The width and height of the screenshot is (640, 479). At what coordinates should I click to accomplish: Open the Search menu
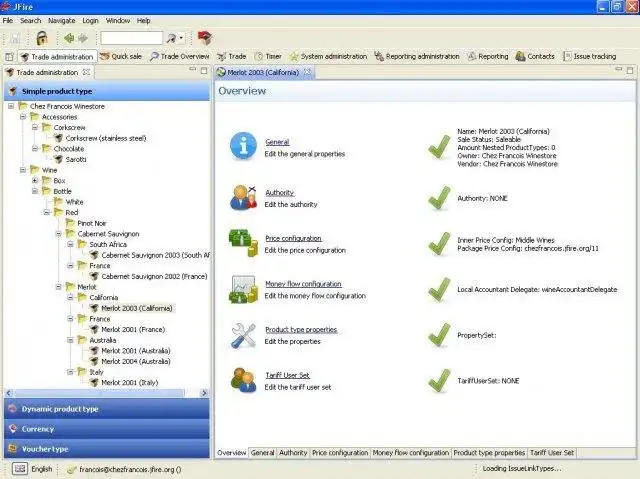[x=31, y=20]
